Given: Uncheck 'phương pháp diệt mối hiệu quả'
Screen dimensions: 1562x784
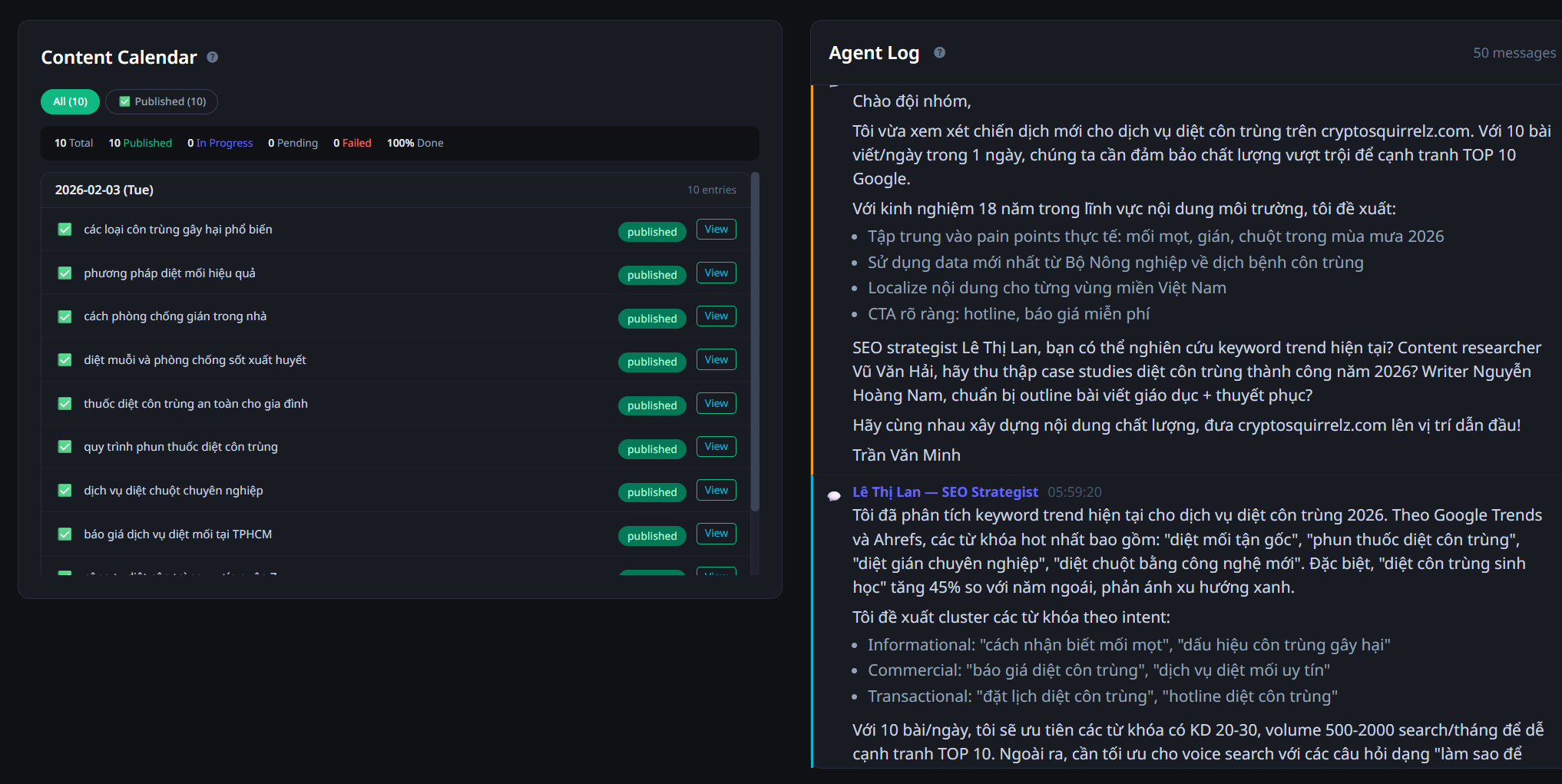Looking at the screenshot, I should [65, 273].
